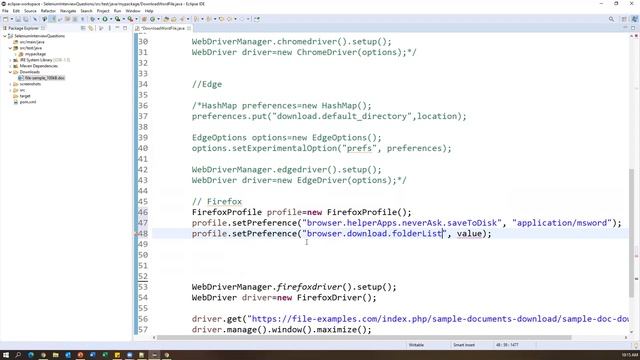
Task: Click "application/msword" string on line 47
Action: [x=562, y=223]
